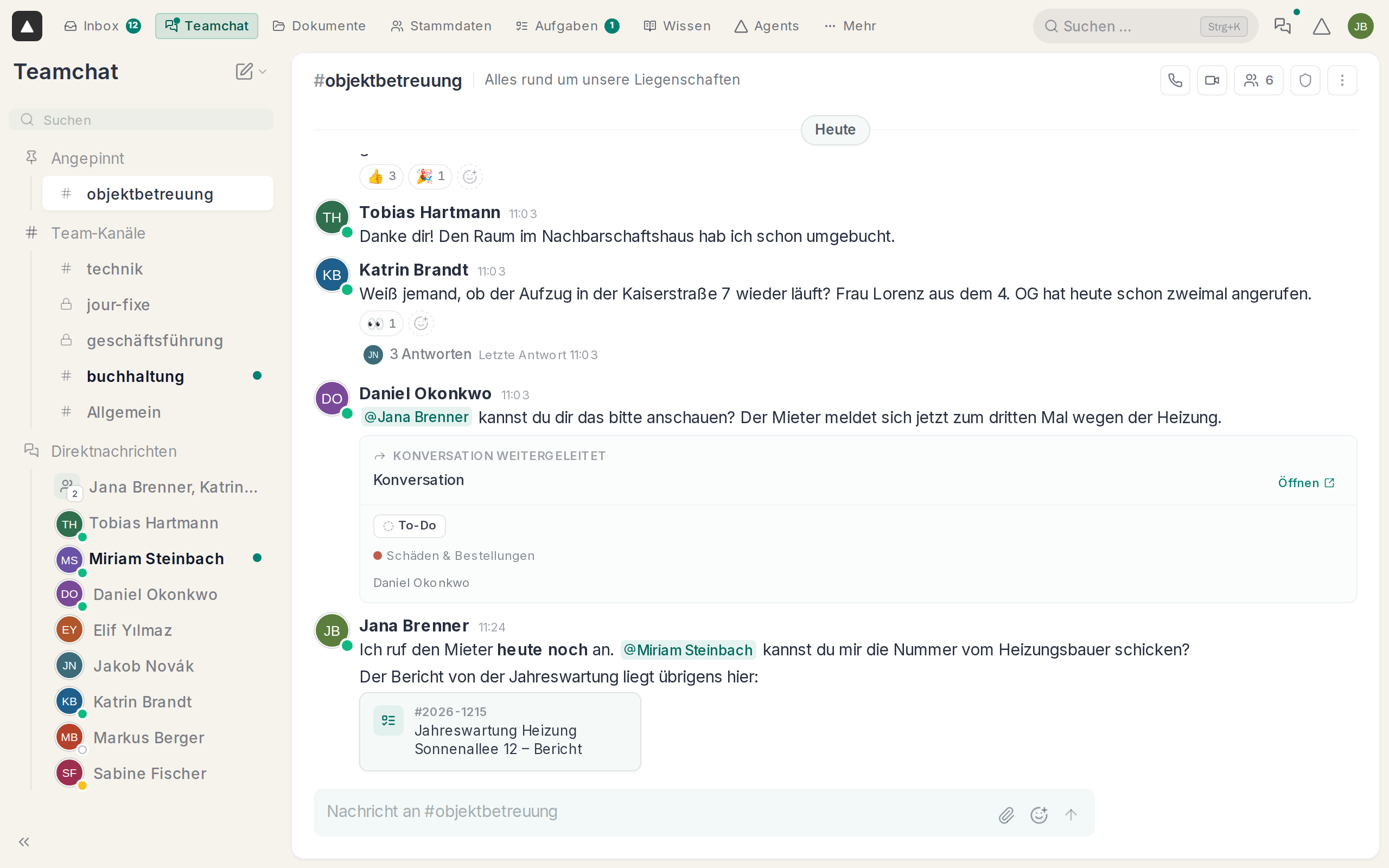Click the app logo in the top left

[27, 26]
